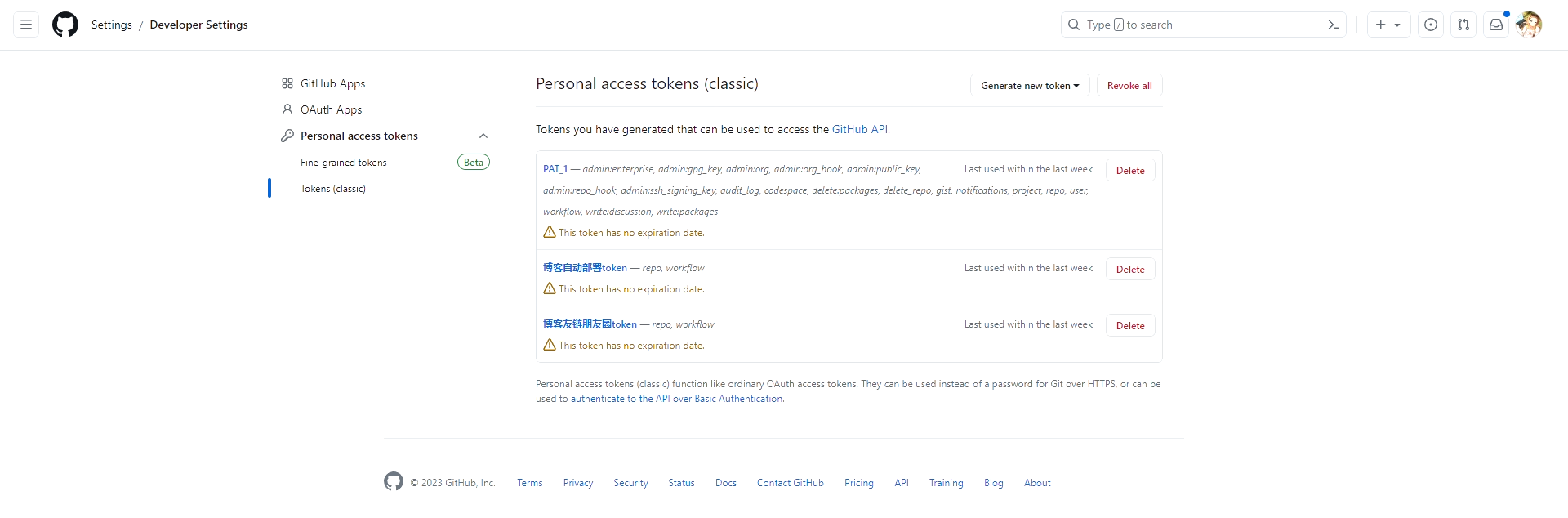Open the Generate new token dropdown

pyautogui.click(x=1030, y=85)
